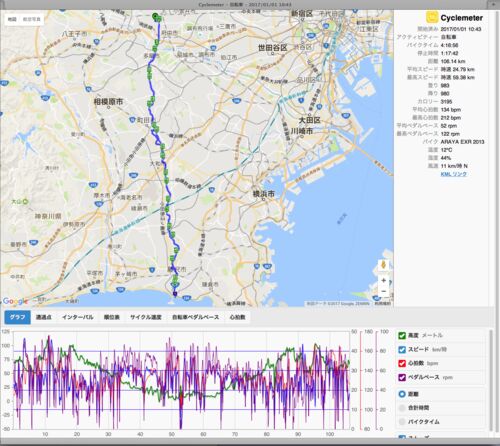Viewport: 500px width, 446px height.
Task: Click the calories value 3195
Action: click(446, 101)
